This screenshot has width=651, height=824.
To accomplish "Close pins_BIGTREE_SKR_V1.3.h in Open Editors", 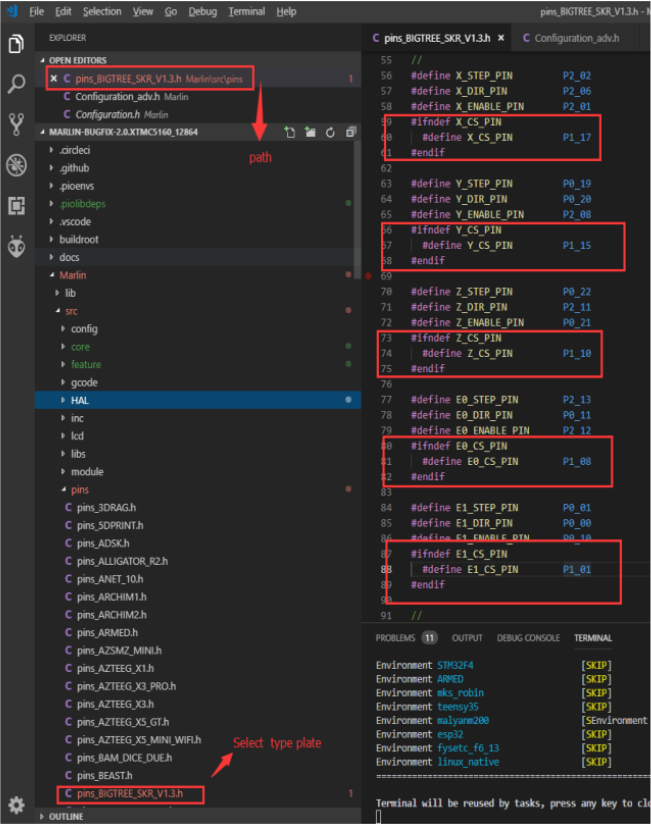I will 53,78.
